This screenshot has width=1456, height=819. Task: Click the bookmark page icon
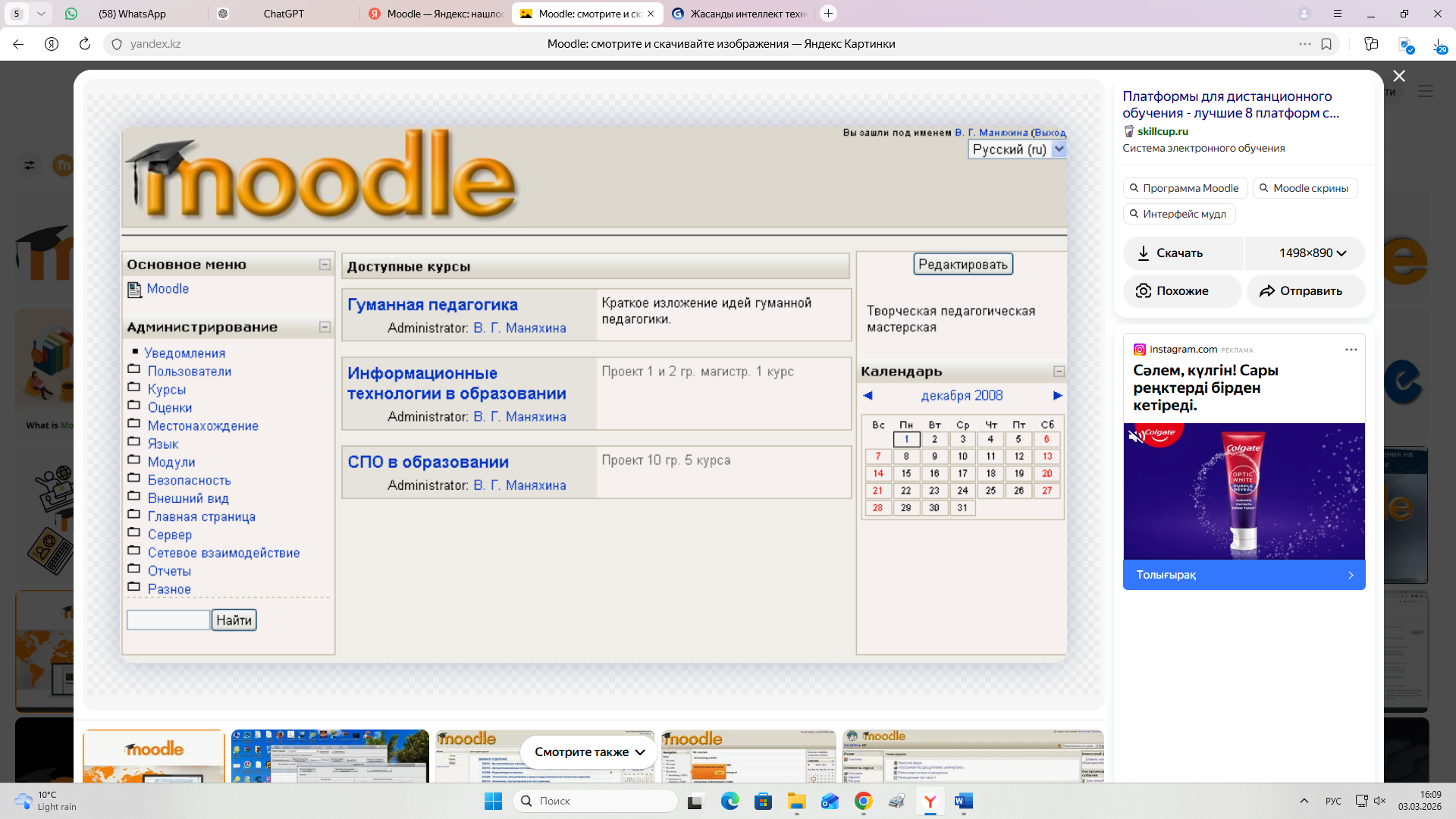[x=1326, y=44]
